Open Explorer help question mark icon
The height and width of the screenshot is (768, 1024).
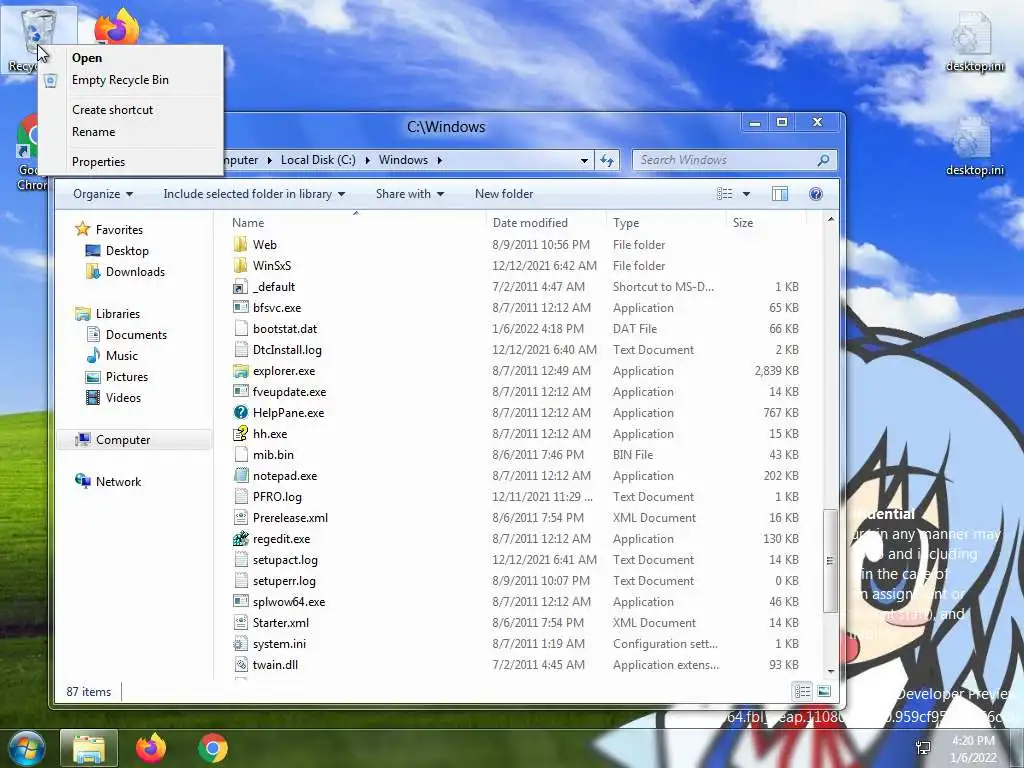point(816,194)
